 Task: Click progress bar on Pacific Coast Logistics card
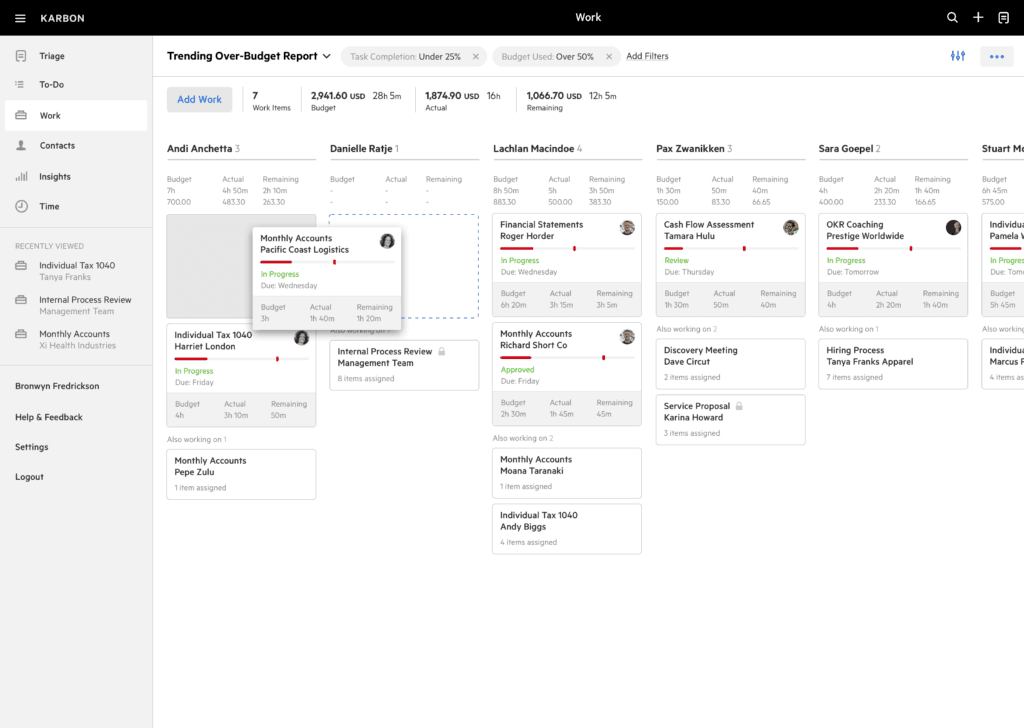coord(327,262)
